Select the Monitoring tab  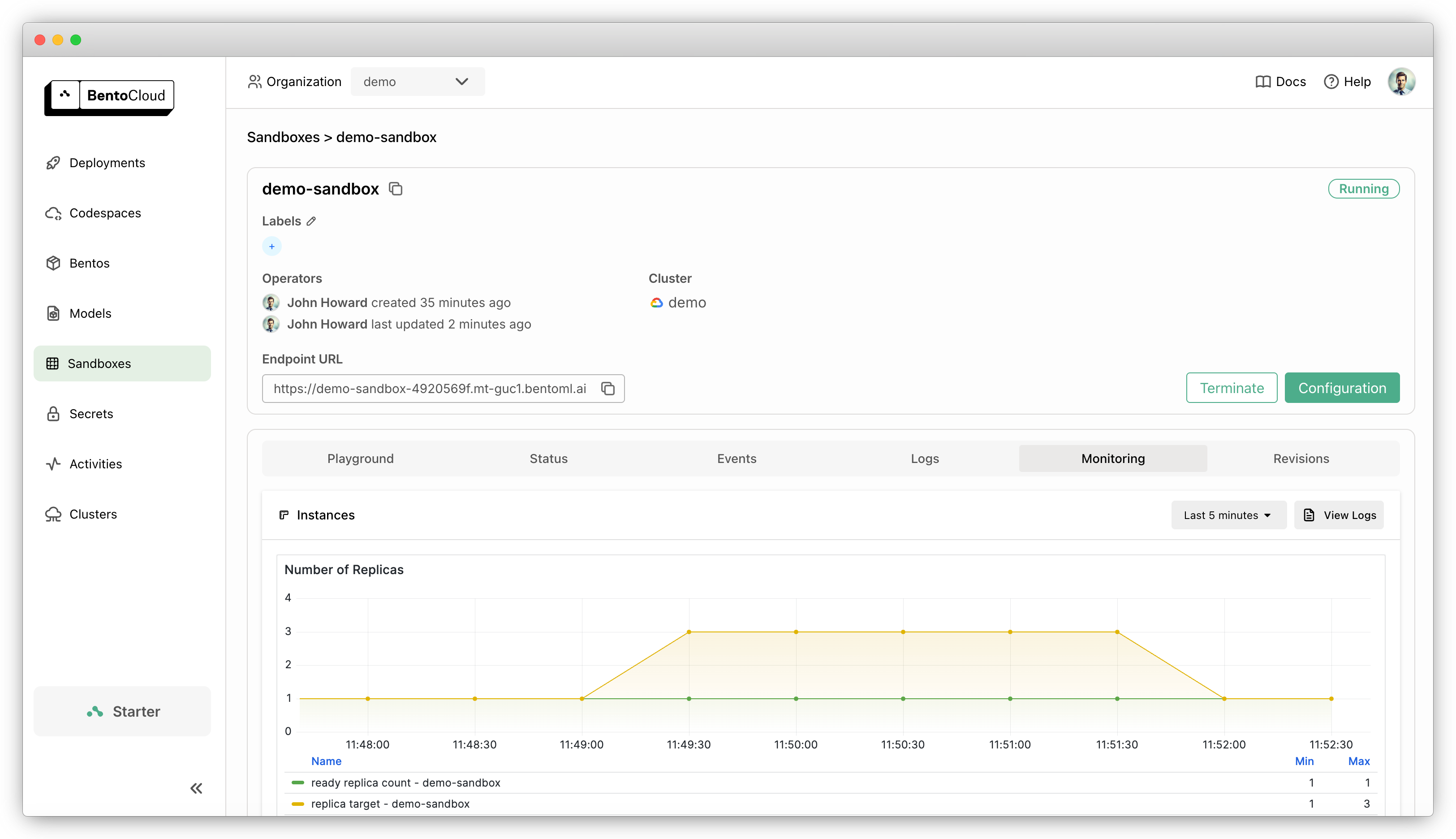(x=1113, y=458)
